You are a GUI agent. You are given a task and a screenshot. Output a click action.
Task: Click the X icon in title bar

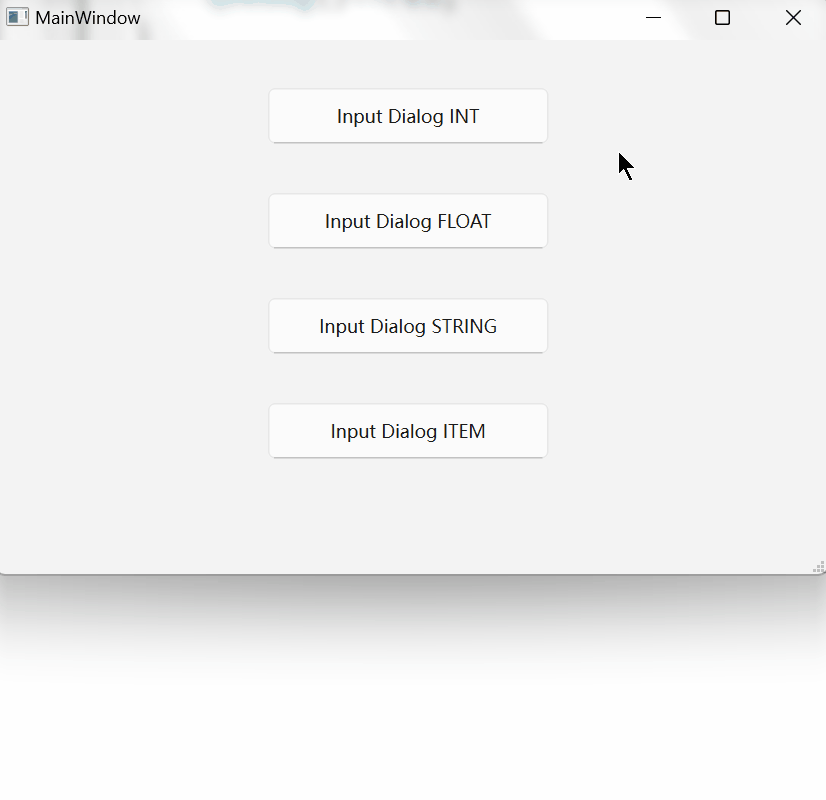[793, 18]
